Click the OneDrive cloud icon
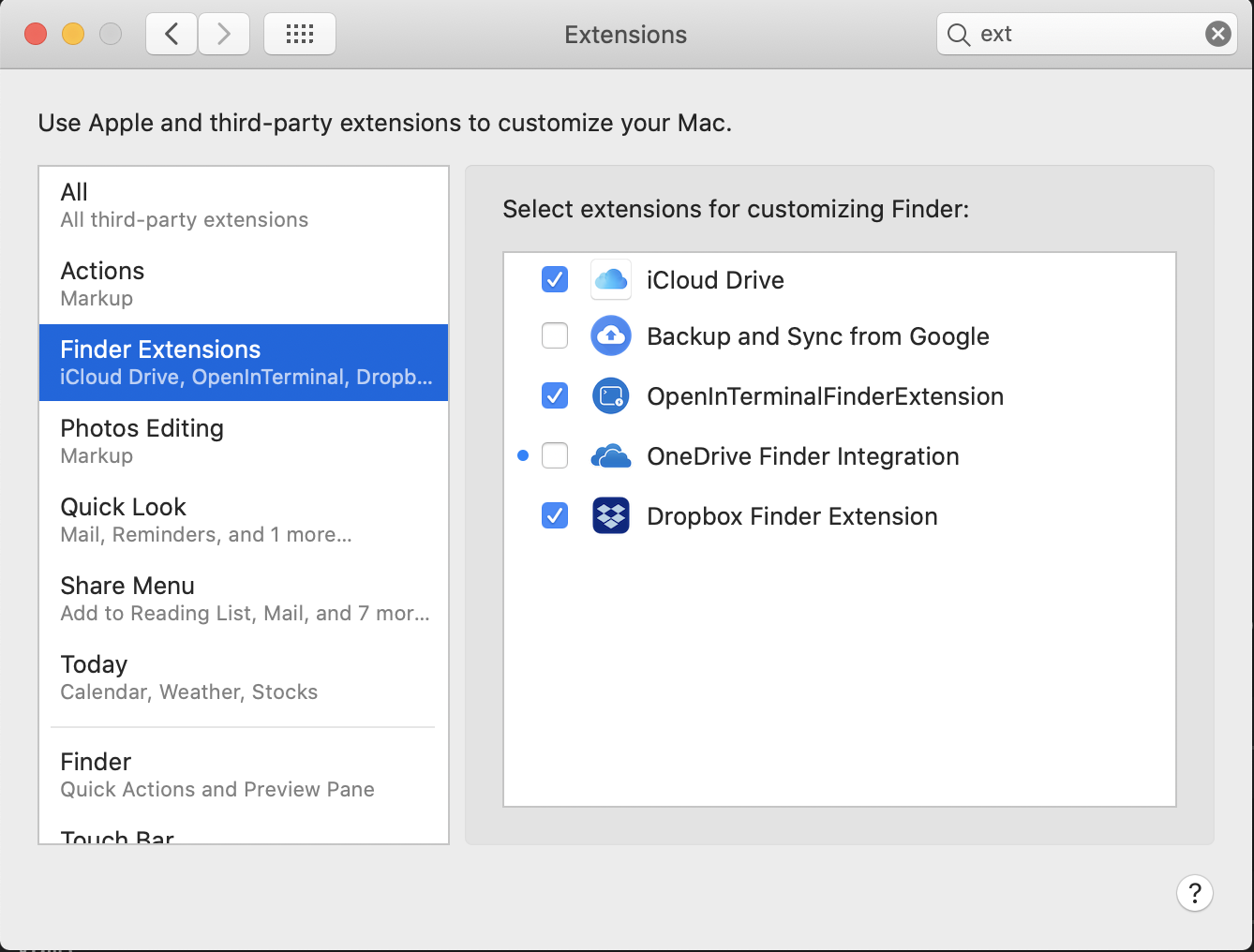Screen dimensions: 1254x952 click(611, 456)
